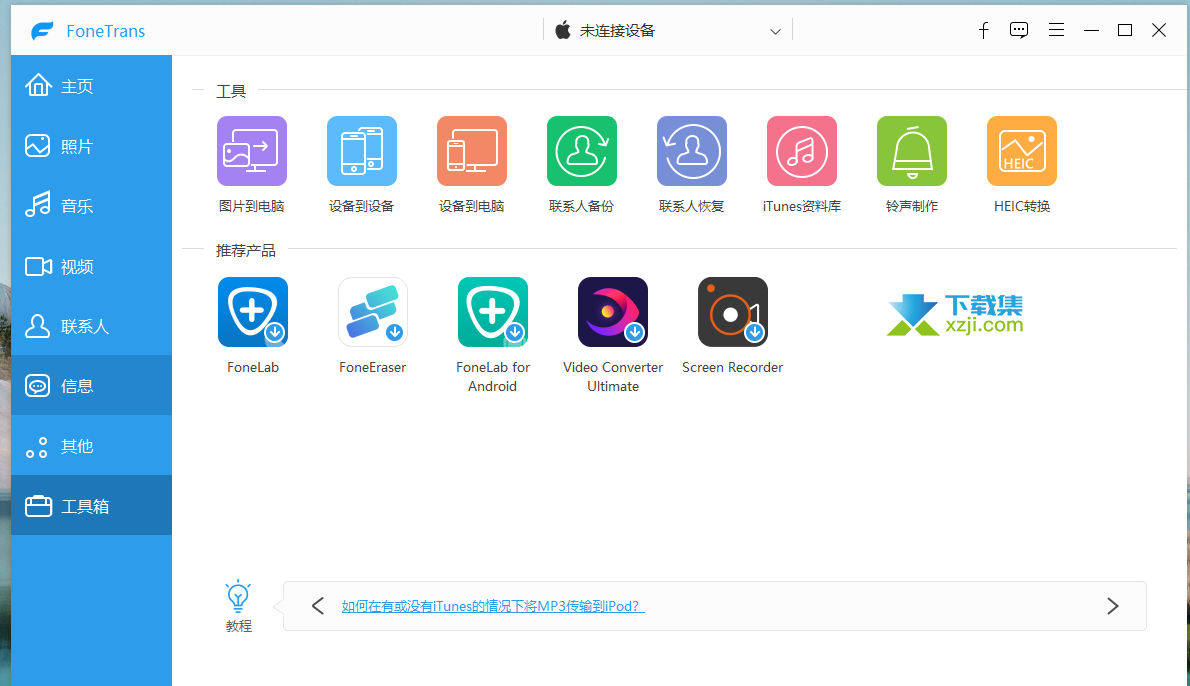Viewport: 1190px width, 686px height.
Task: Click the FoneTrans logo
Action: (x=42, y=31)
